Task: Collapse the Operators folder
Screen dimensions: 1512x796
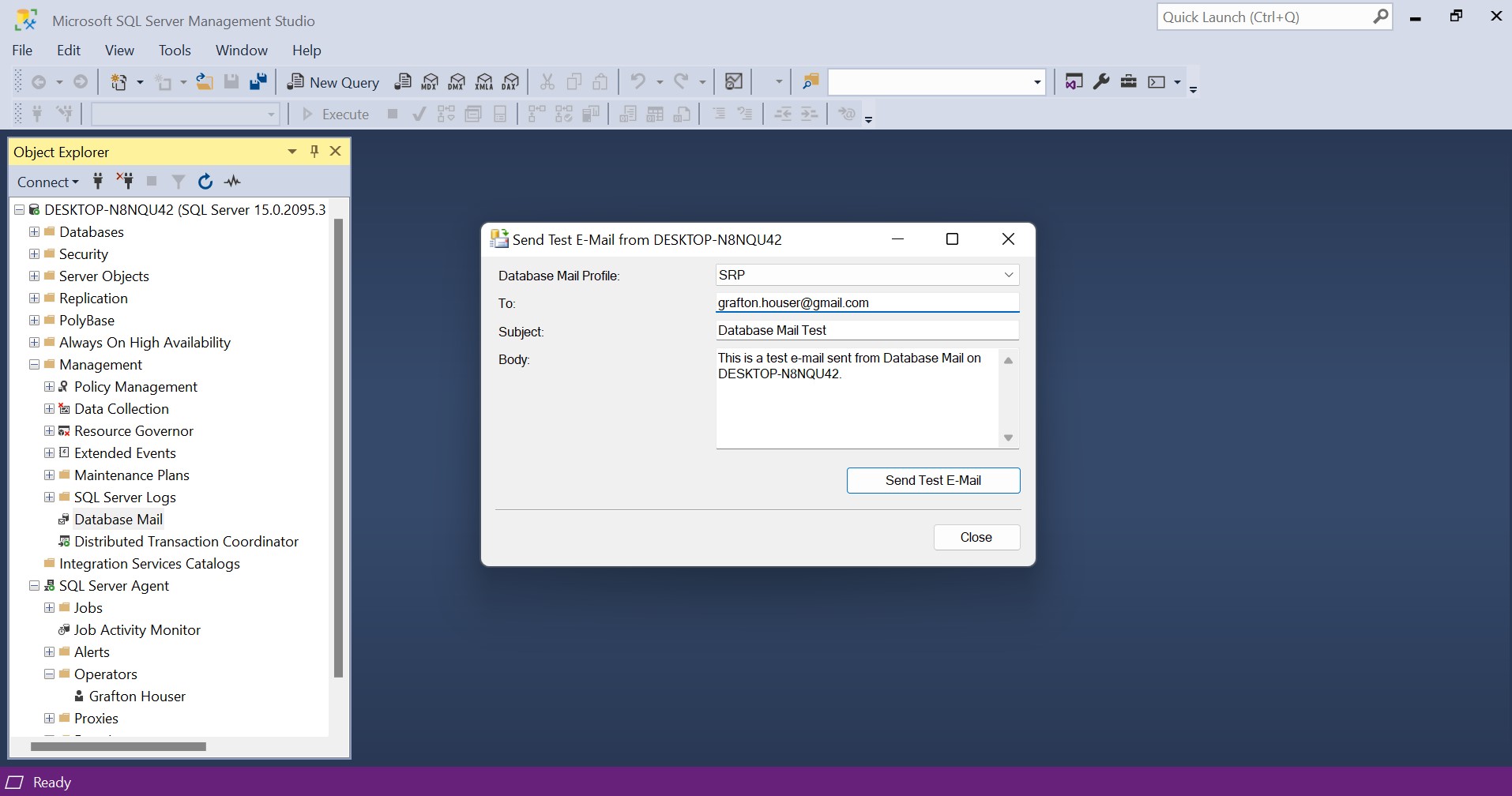Action: (x=49, y=674)
